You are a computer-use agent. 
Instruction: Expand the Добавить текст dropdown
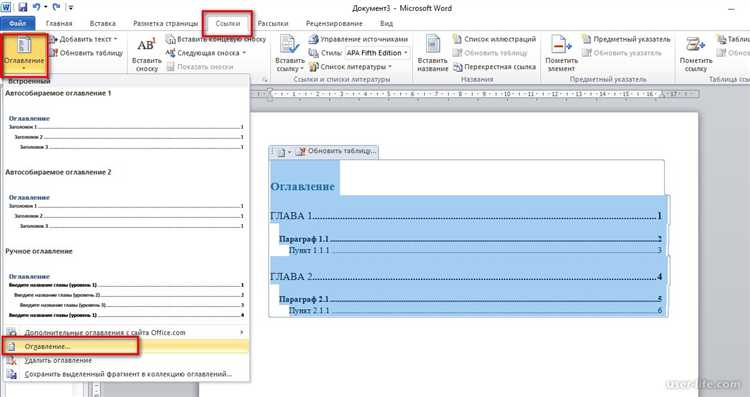pos(115,39)
